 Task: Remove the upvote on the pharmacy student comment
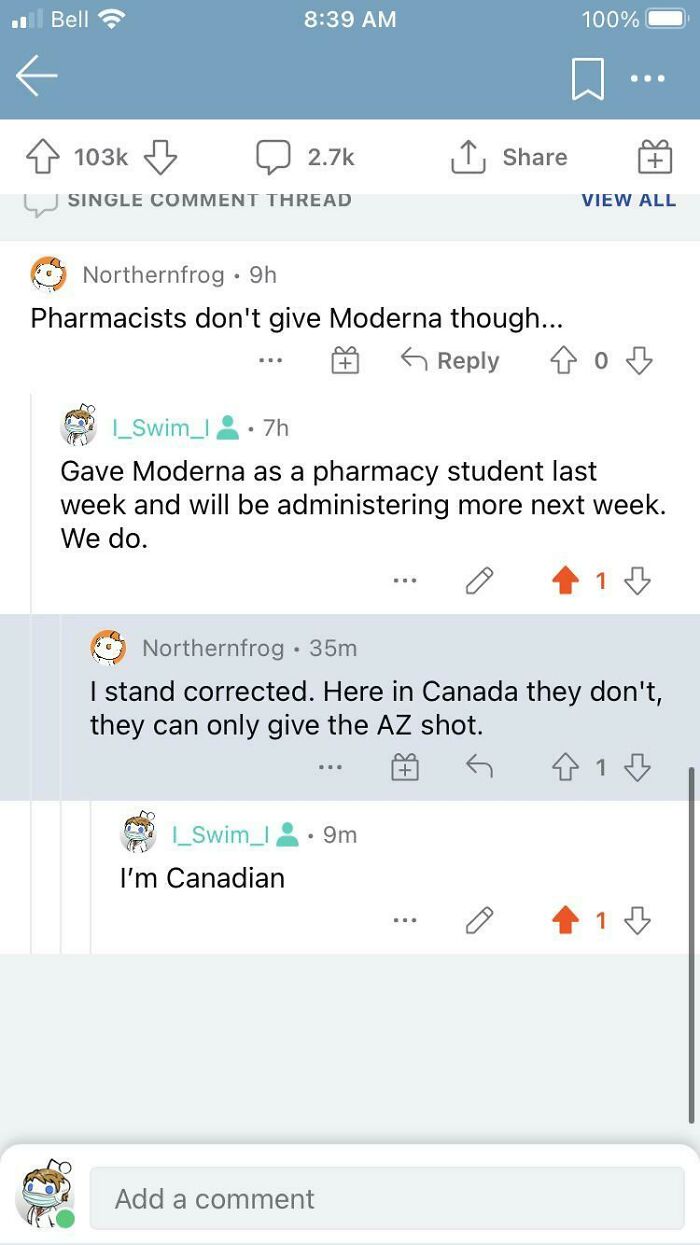click(568, 580)
